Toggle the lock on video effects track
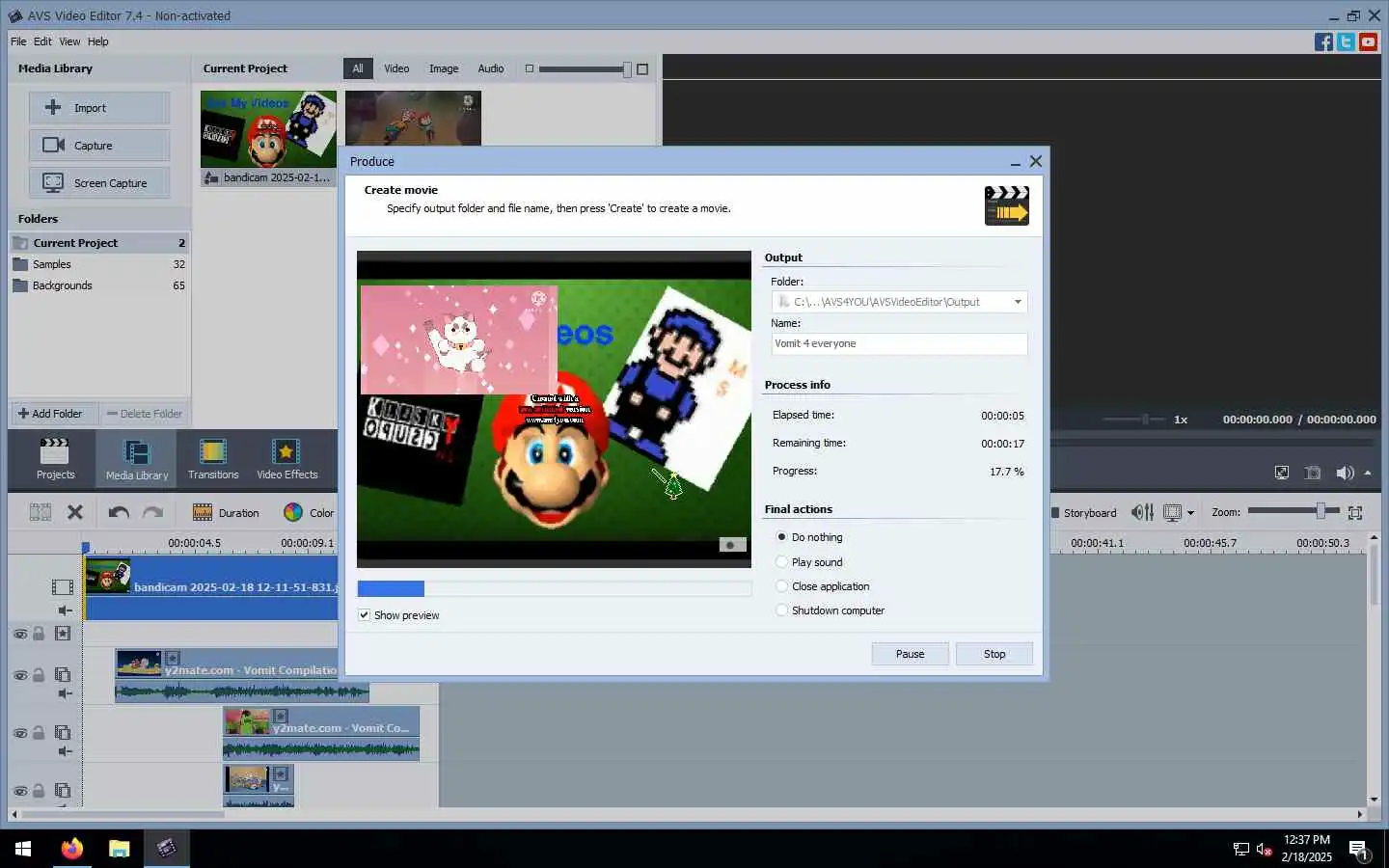 (39, 634)
